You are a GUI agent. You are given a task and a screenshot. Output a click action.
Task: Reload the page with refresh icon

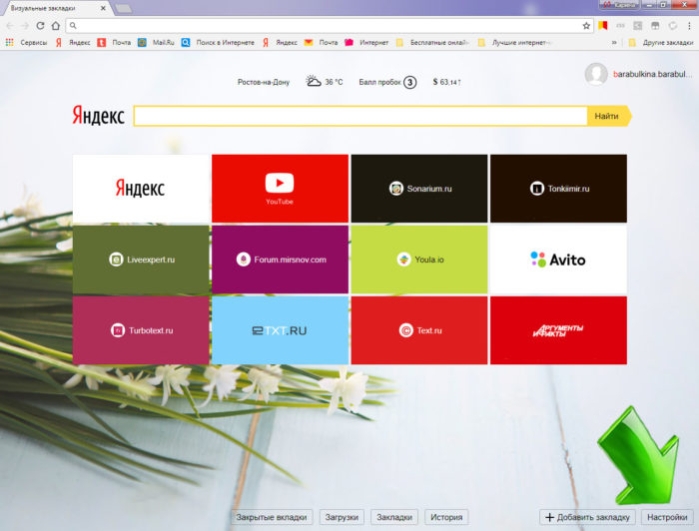click(40, 26)
